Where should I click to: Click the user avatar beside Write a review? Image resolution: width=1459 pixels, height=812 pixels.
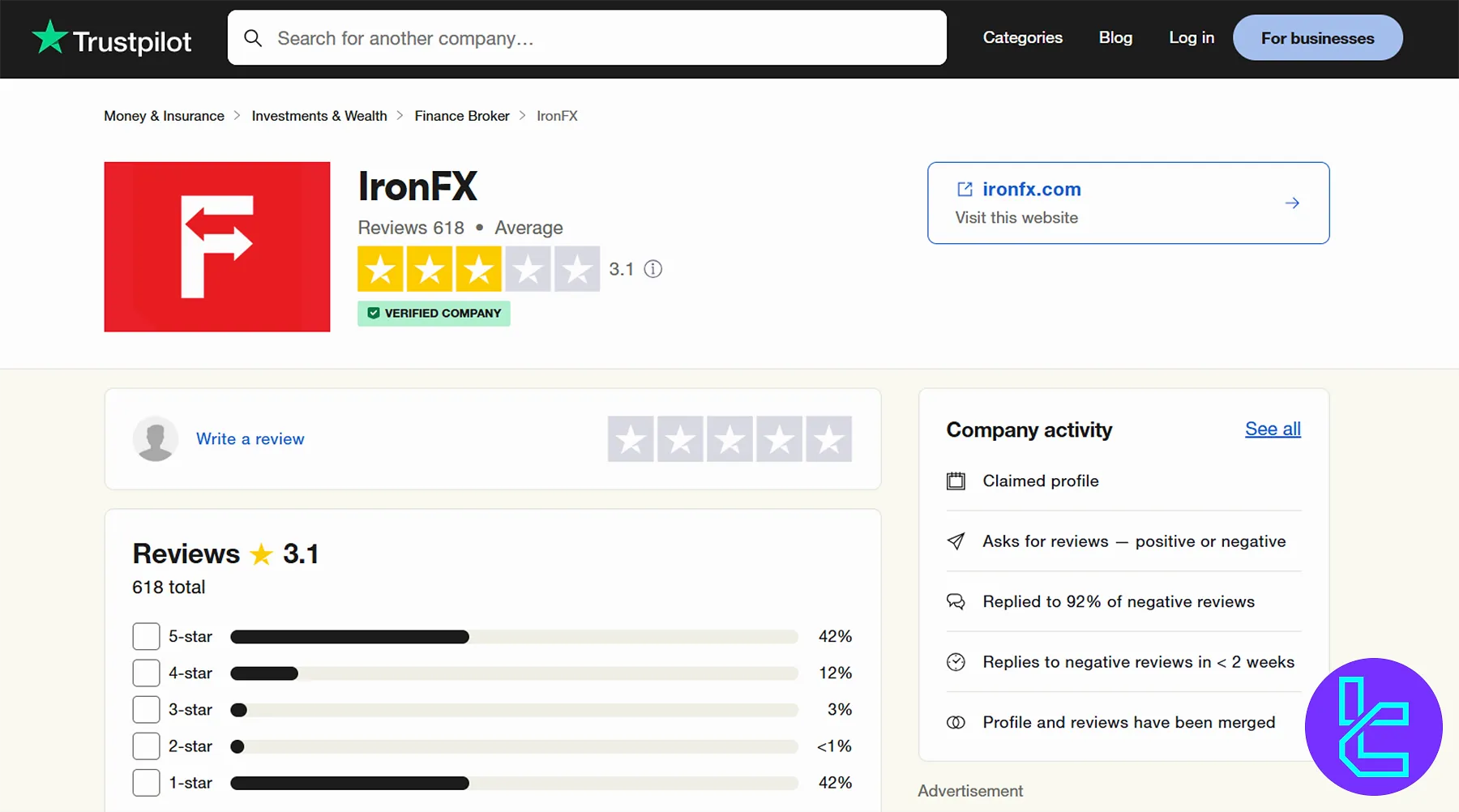pyautogui.click(x=155, y=438)
